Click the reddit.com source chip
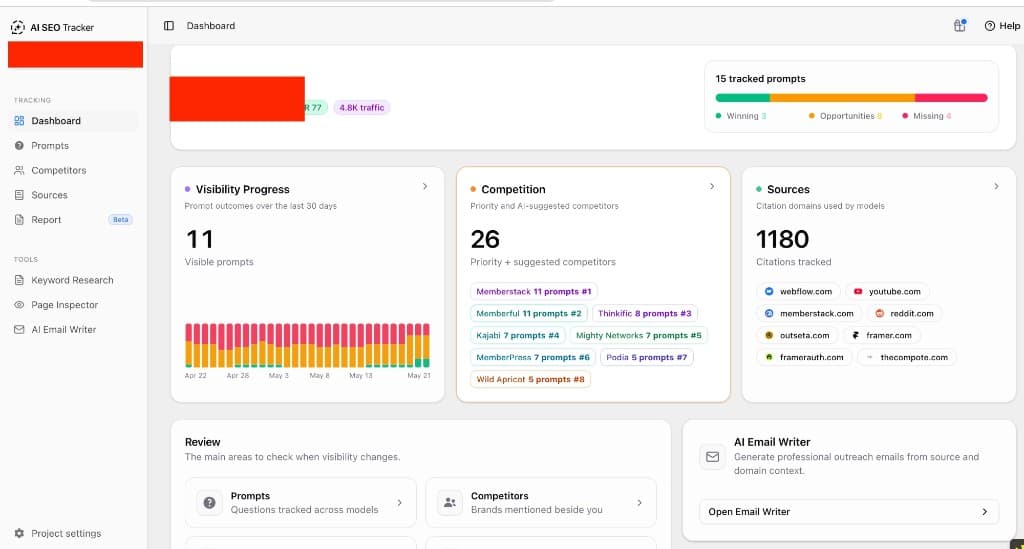The width and height of the screenshot is (1024, 549). 904,313
